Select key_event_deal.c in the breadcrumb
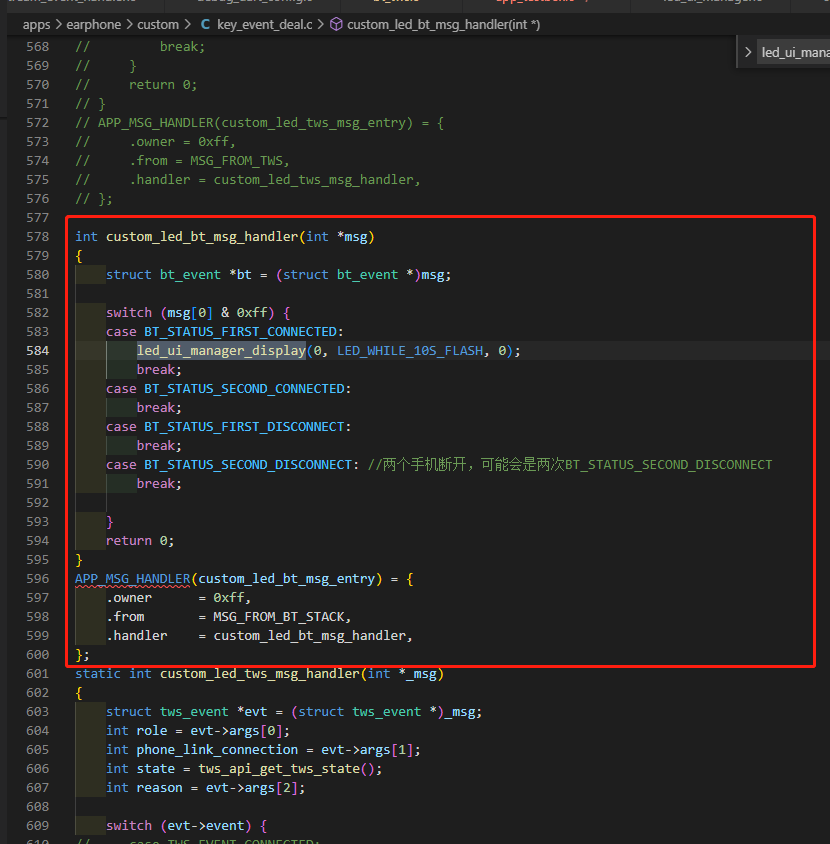The width and height of the screenshot is (830, 844). [x=265, y=25]
